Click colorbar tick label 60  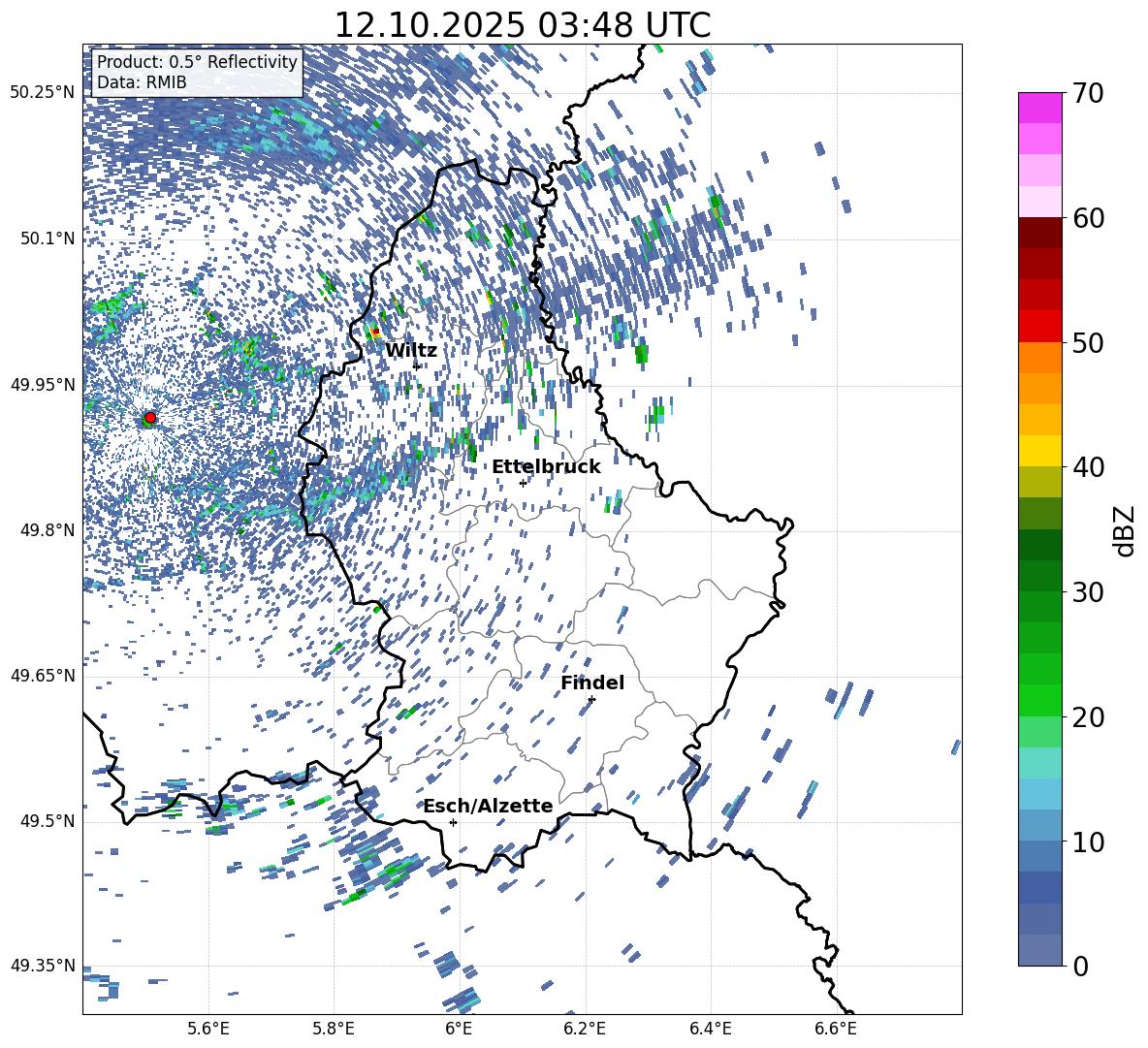[x=1088, y=218]
